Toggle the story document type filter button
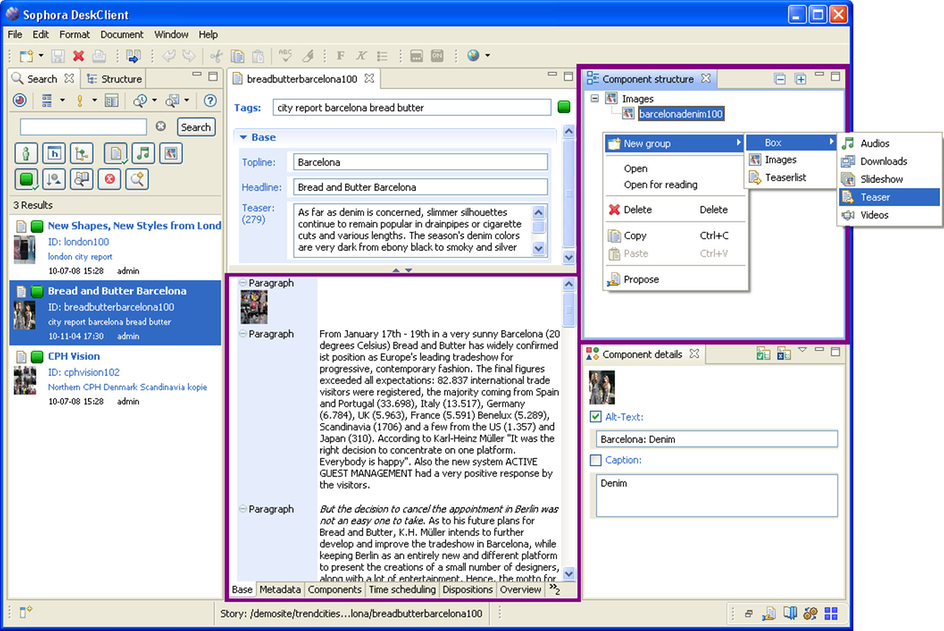 point(115,154)
